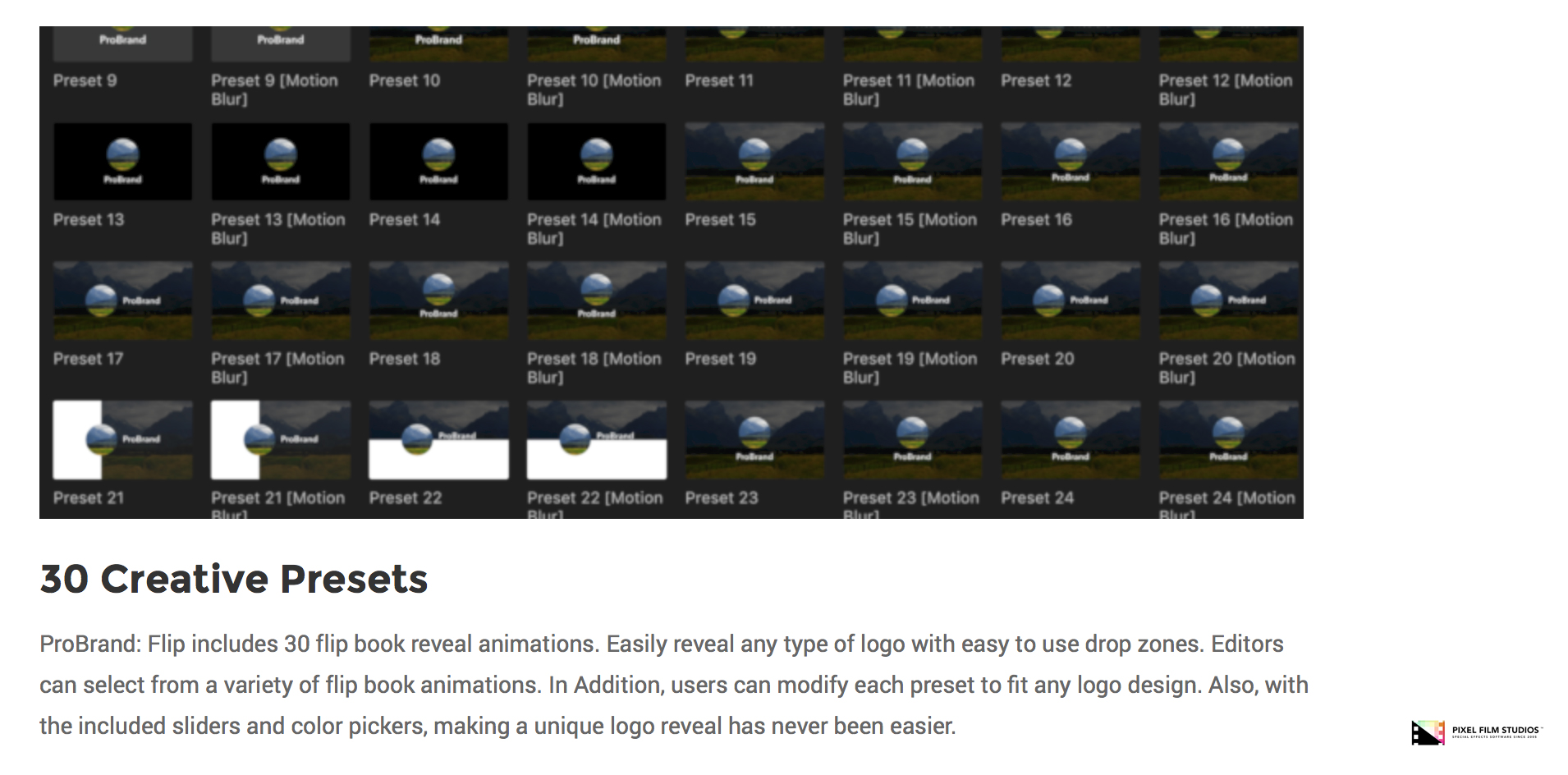Choose the Preset 14 thumbnail
This screenshot has width=1568, height=775.
(x=438, y=162)
